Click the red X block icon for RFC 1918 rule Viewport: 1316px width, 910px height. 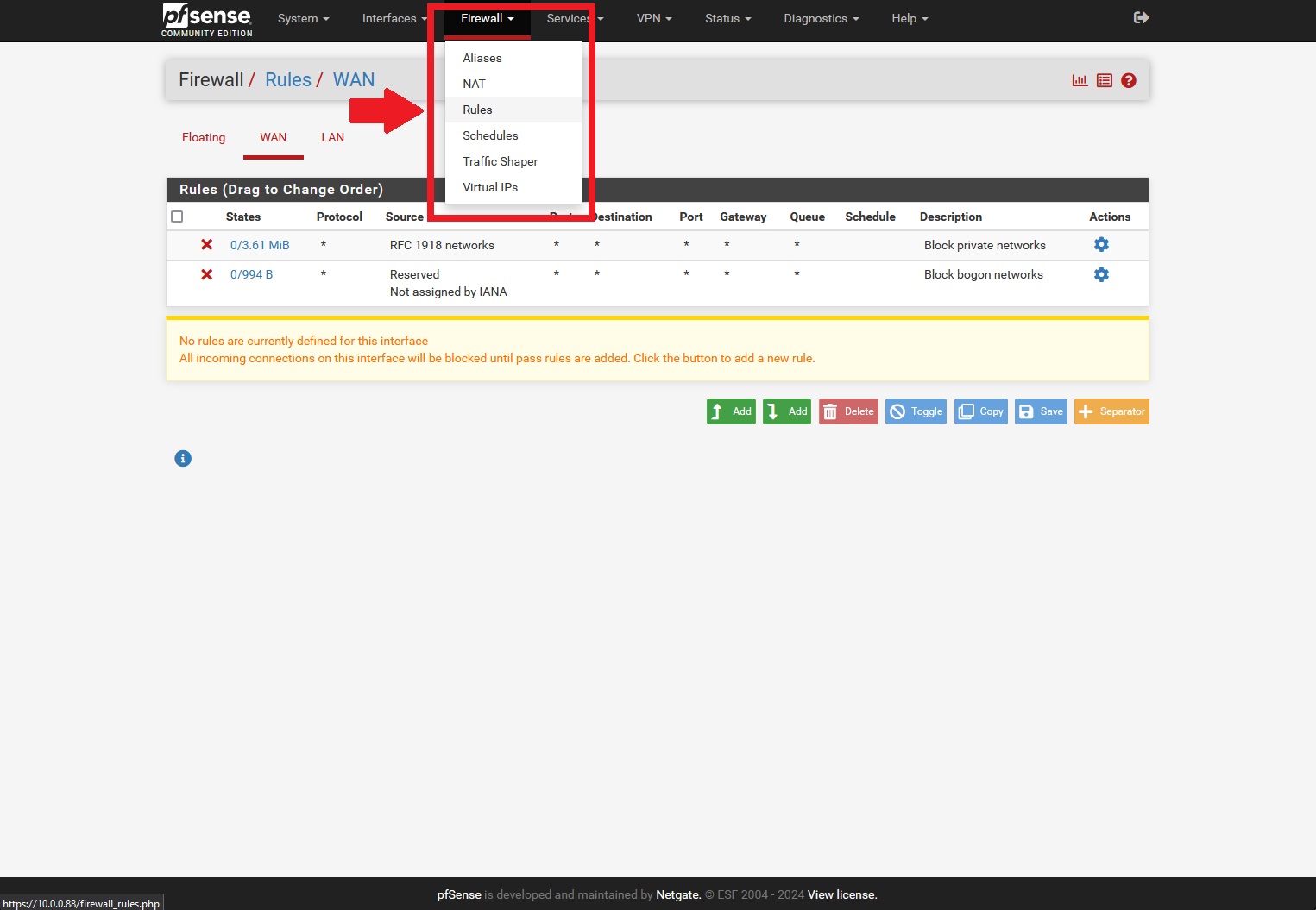[x=207, y=245]
